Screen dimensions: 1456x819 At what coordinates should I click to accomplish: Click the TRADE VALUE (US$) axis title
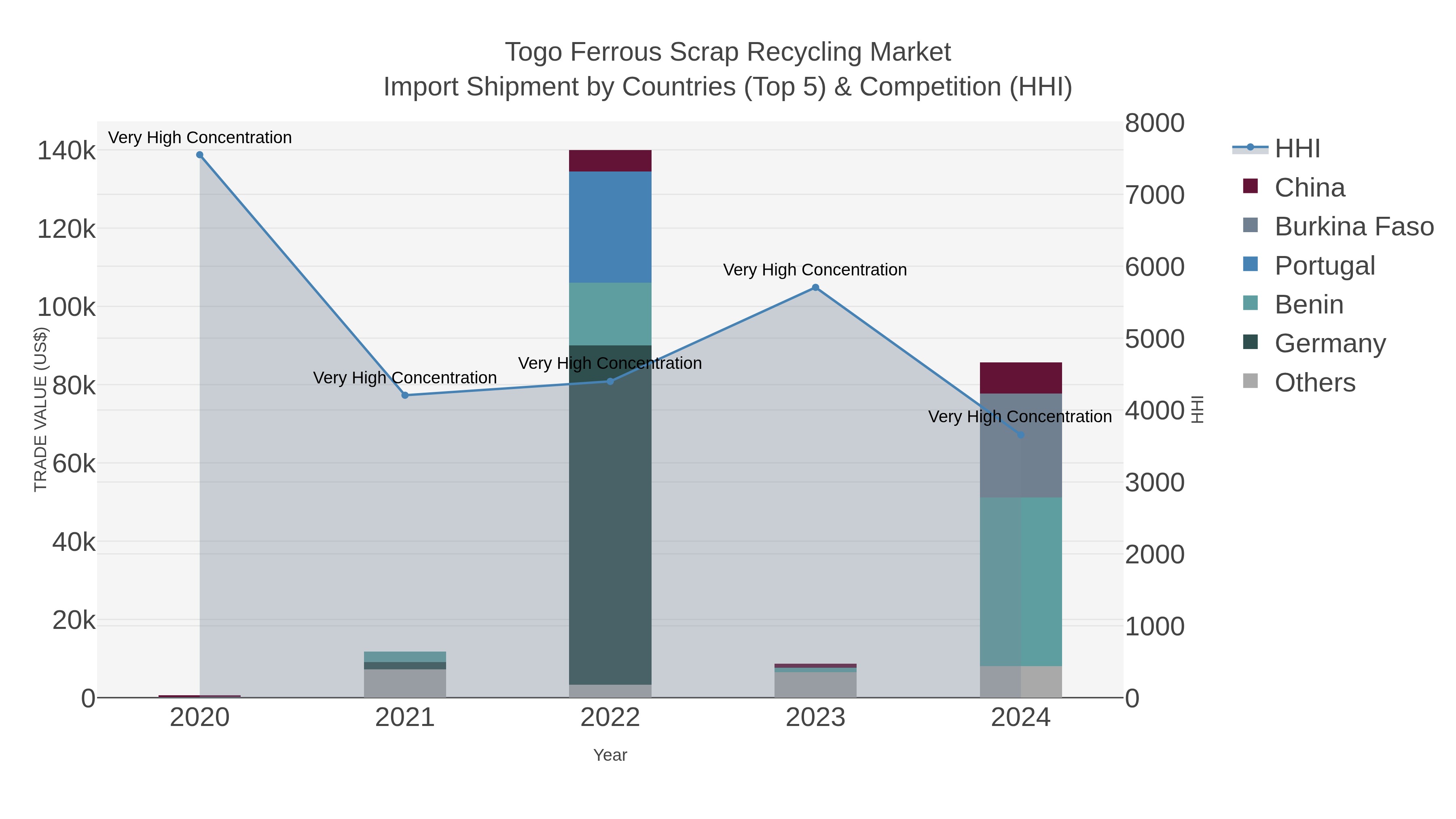click(40, 410)
